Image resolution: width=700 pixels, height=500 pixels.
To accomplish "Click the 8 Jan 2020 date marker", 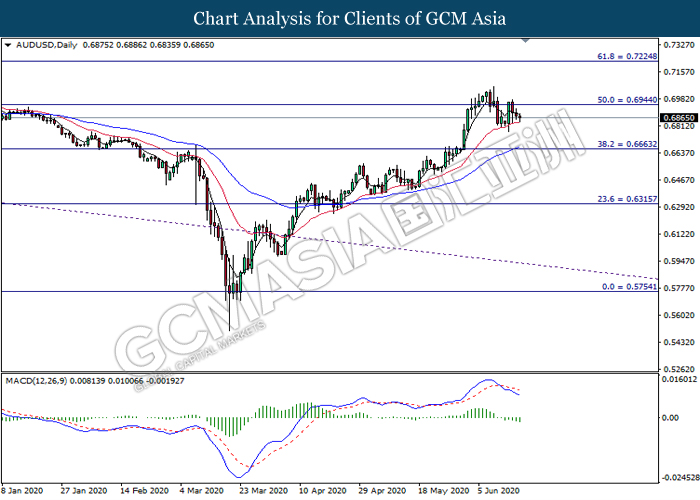I will [x=21, y=491].
